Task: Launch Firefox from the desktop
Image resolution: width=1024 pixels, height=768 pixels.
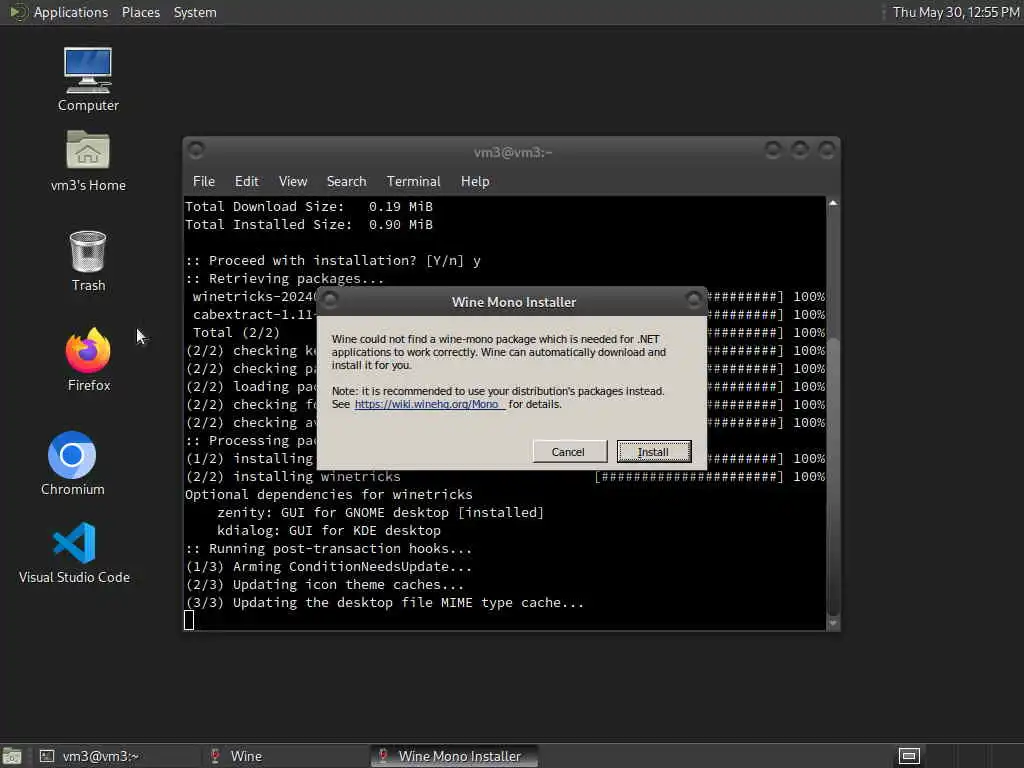Action: pyautogui.click(x=88, y=359)
